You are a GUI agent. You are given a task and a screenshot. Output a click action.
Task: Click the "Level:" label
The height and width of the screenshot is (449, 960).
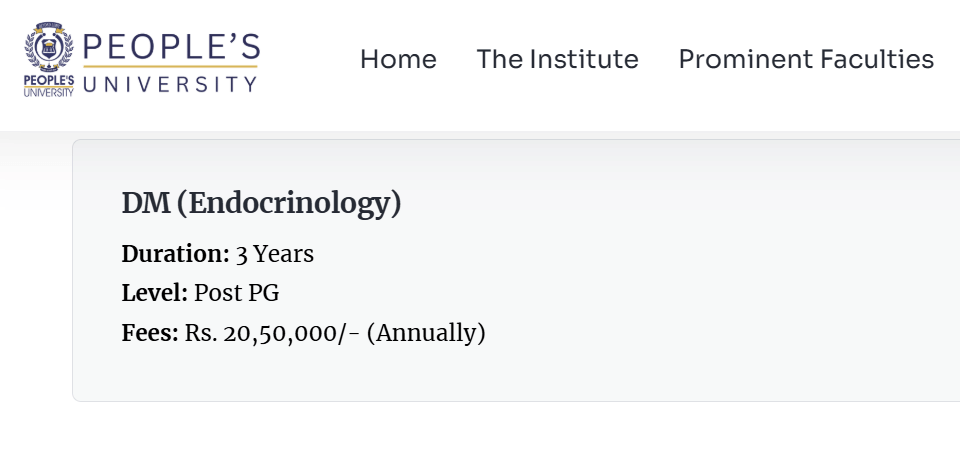coord(154,293)
